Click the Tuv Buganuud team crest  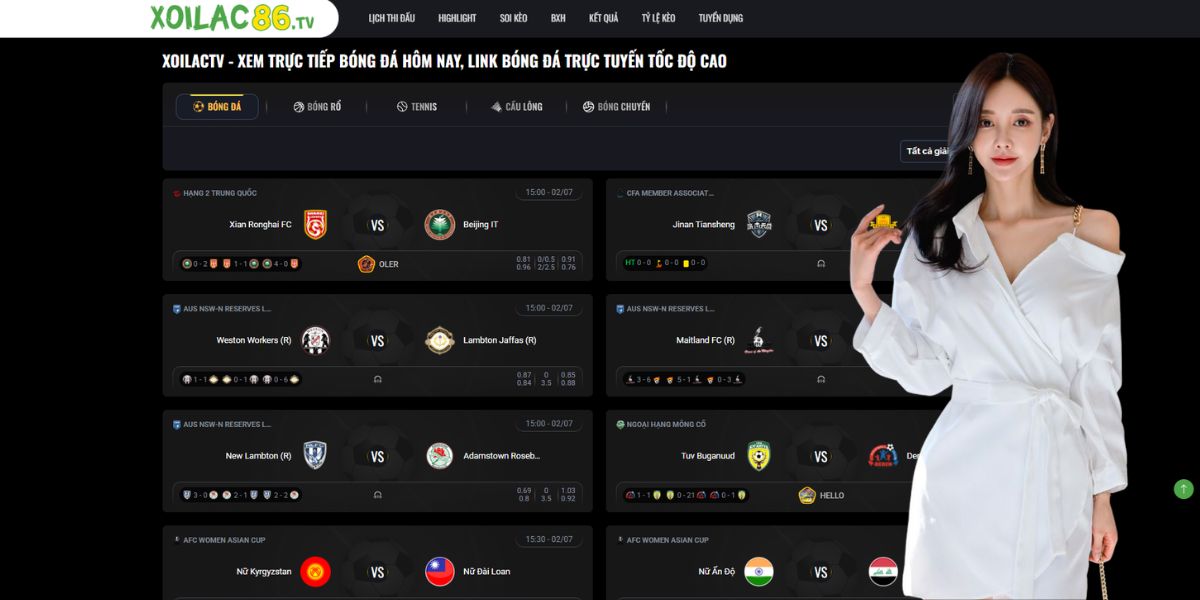759,456
